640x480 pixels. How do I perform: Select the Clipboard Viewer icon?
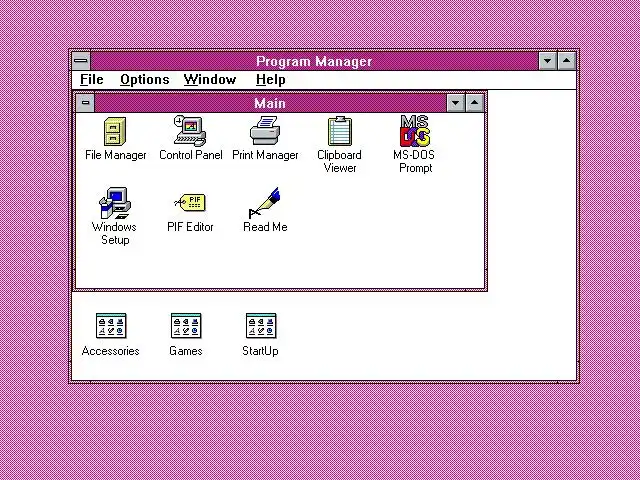(x=340, y=131)
